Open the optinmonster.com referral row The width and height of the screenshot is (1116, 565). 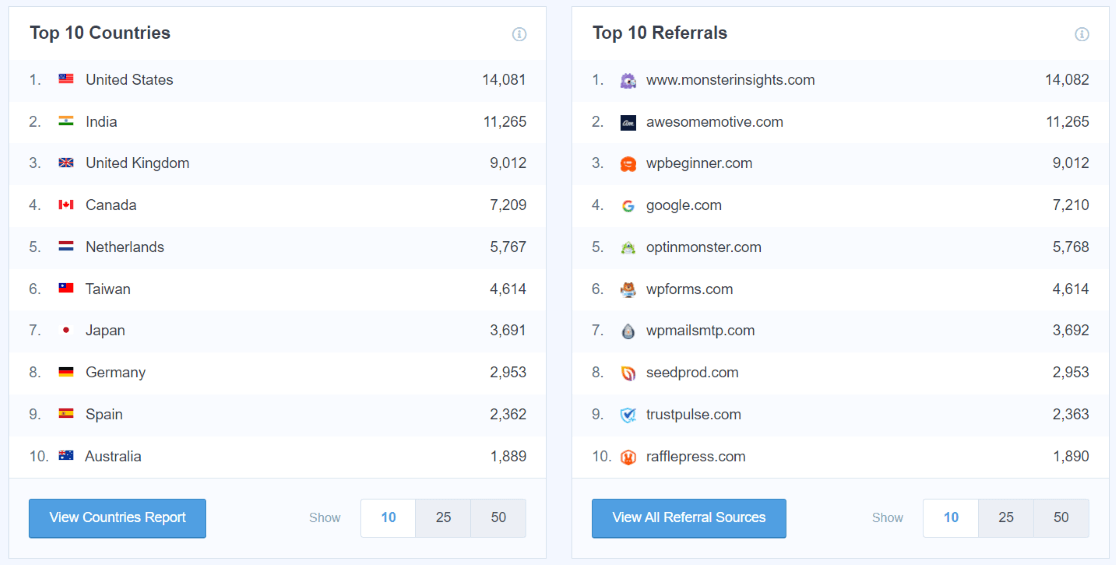click(x=703, y=247)
